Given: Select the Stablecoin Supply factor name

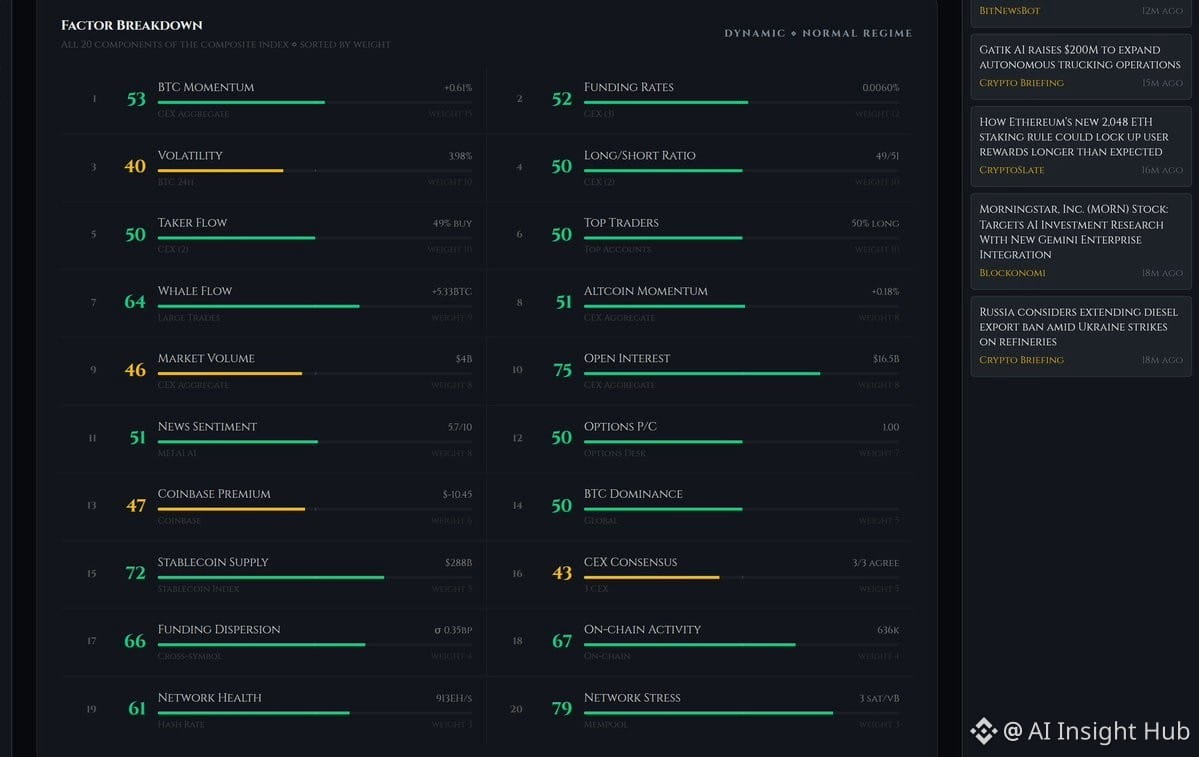Looking at the screenshot, I should click(213, 562).
